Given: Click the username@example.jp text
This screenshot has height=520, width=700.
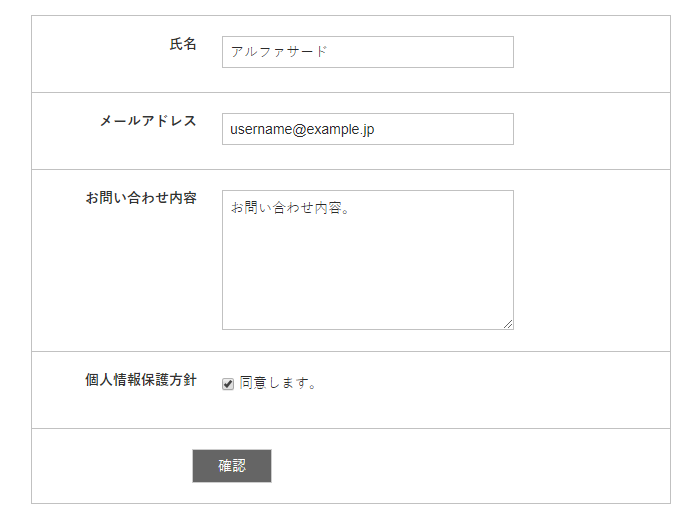Looking at the screenshot, I should (x=302, y=129).
